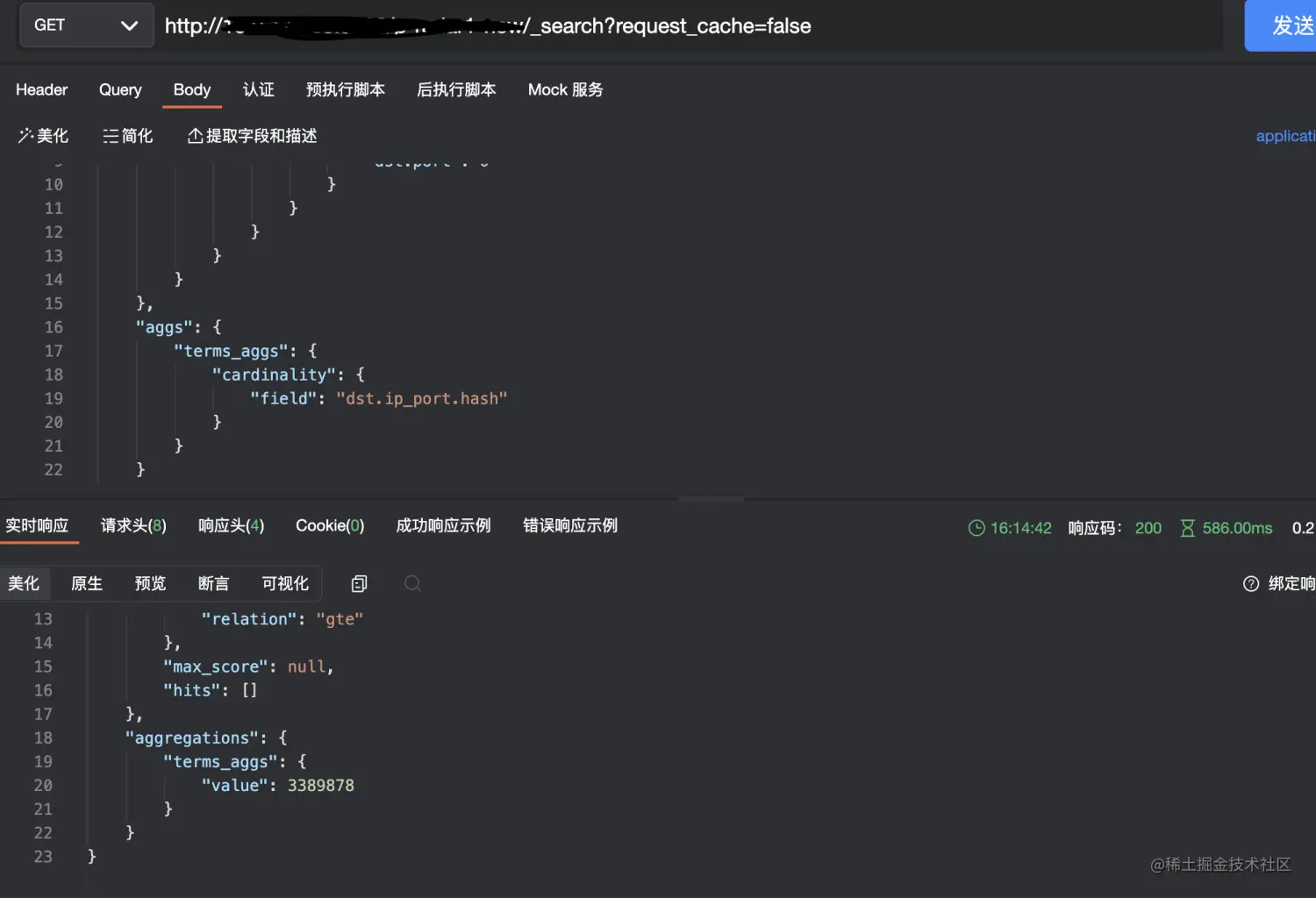This screenshot has height=898, width=1316.
Task: Open the GET method dropdown
Action: [86, 25]
